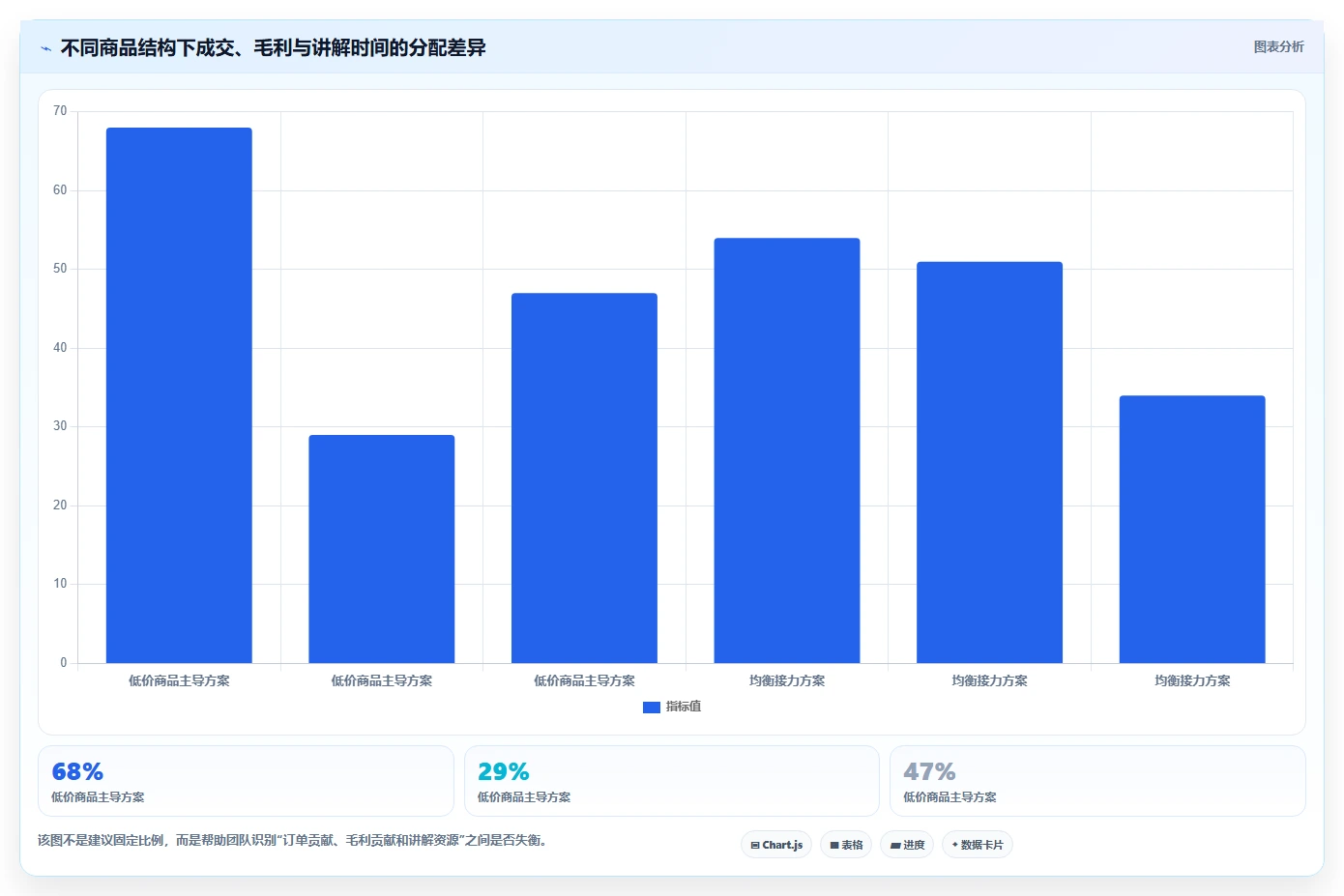
Task: Click the y-axis tick label 10
Action: click(60, 584)
